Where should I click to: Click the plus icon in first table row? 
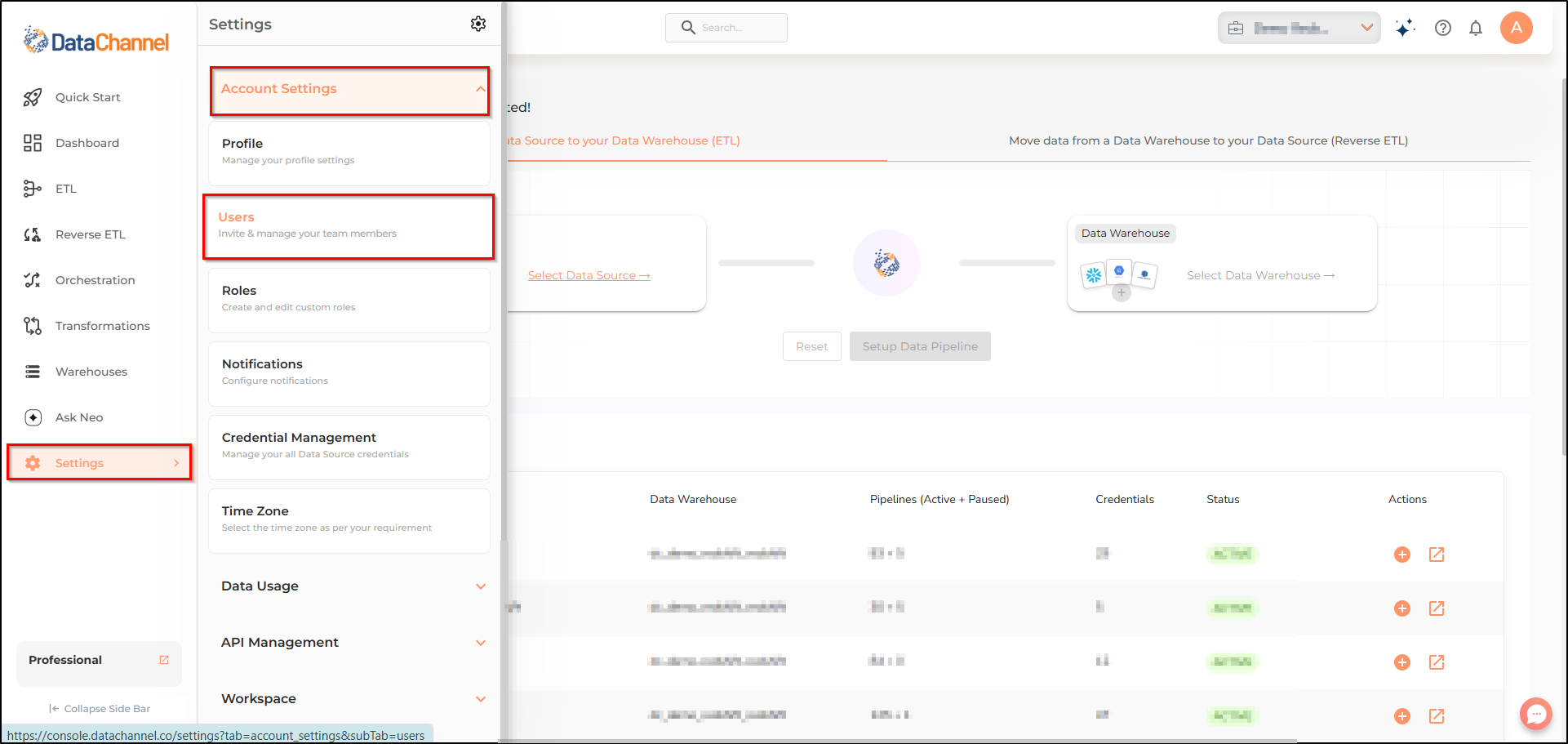click(x=1402, y=555)
